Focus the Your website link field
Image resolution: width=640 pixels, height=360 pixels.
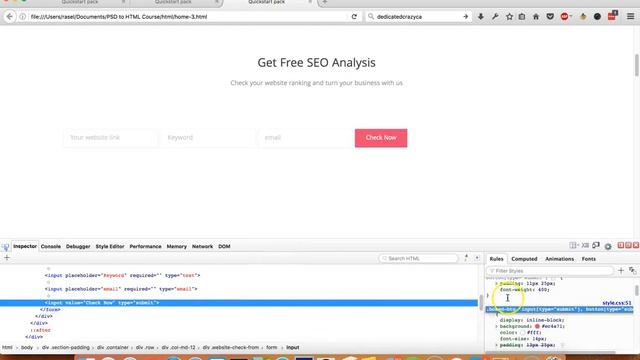click(x=110, y=138)
